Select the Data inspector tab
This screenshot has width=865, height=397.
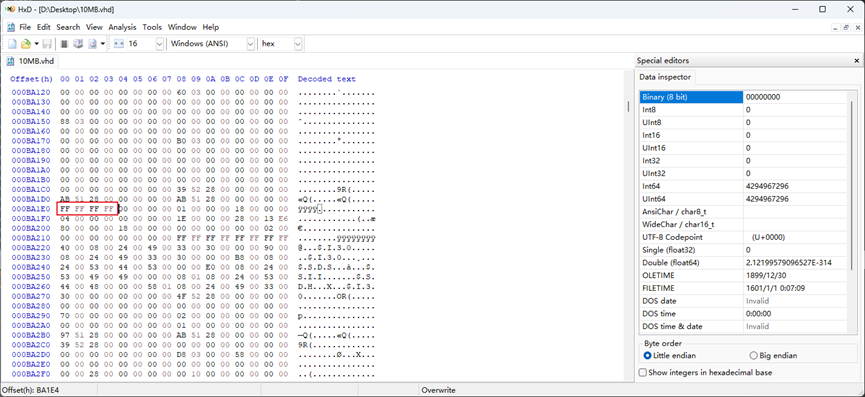(x=664, y=77)
